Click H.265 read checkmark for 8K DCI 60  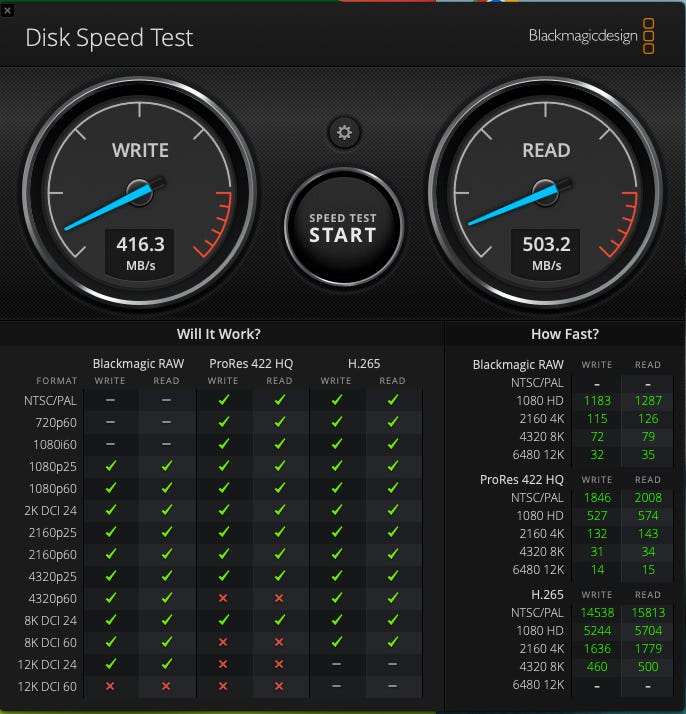pyautogui.click(x=393, y=642)
